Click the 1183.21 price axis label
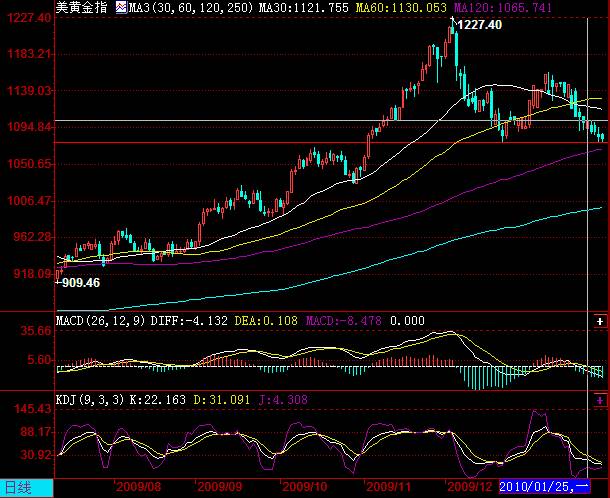Image resolution: width=610 pixels, height=498 pixels. click(x=30, y=53)
